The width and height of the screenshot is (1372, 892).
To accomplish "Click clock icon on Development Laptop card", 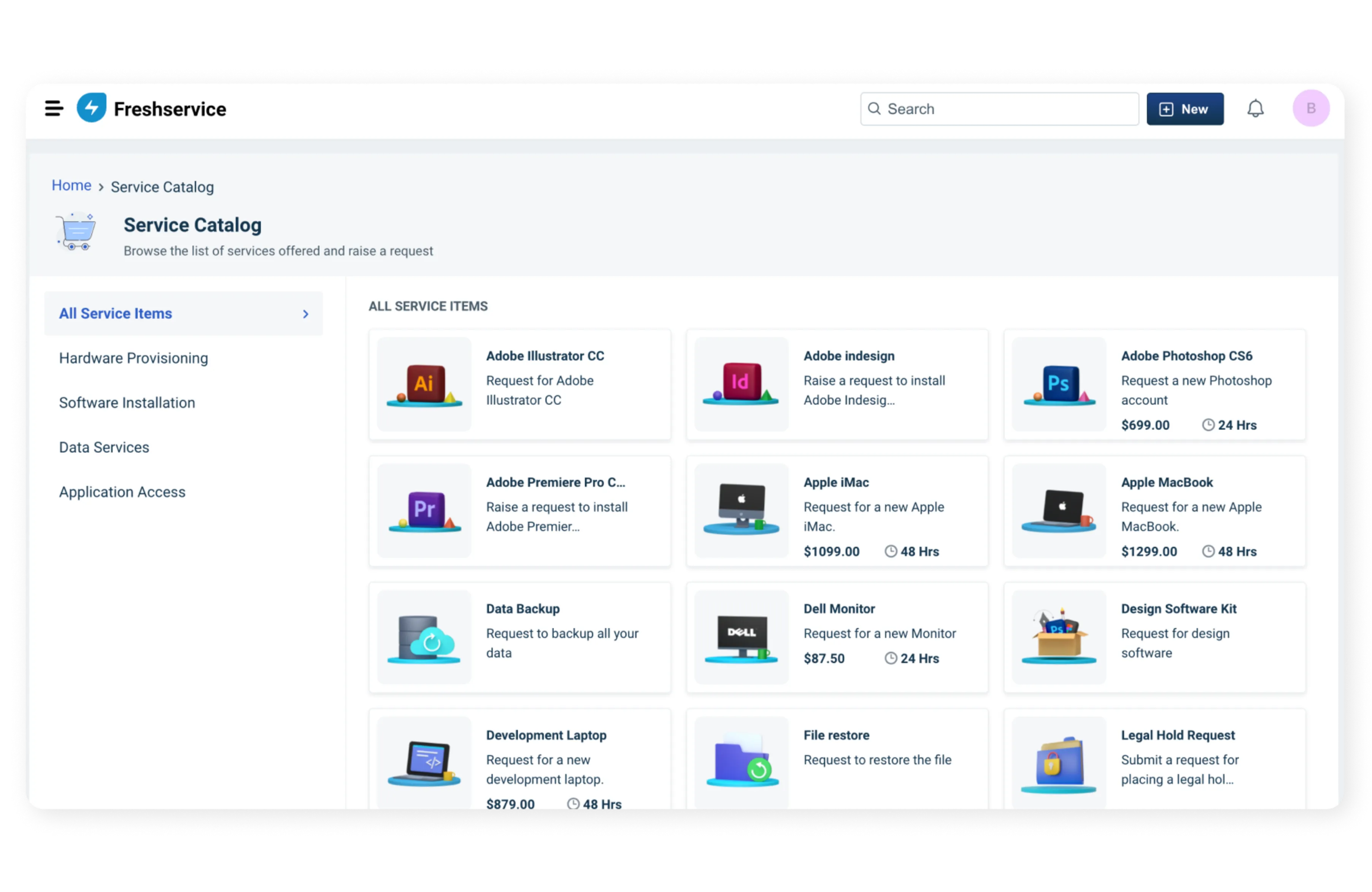I will (573, 804).
